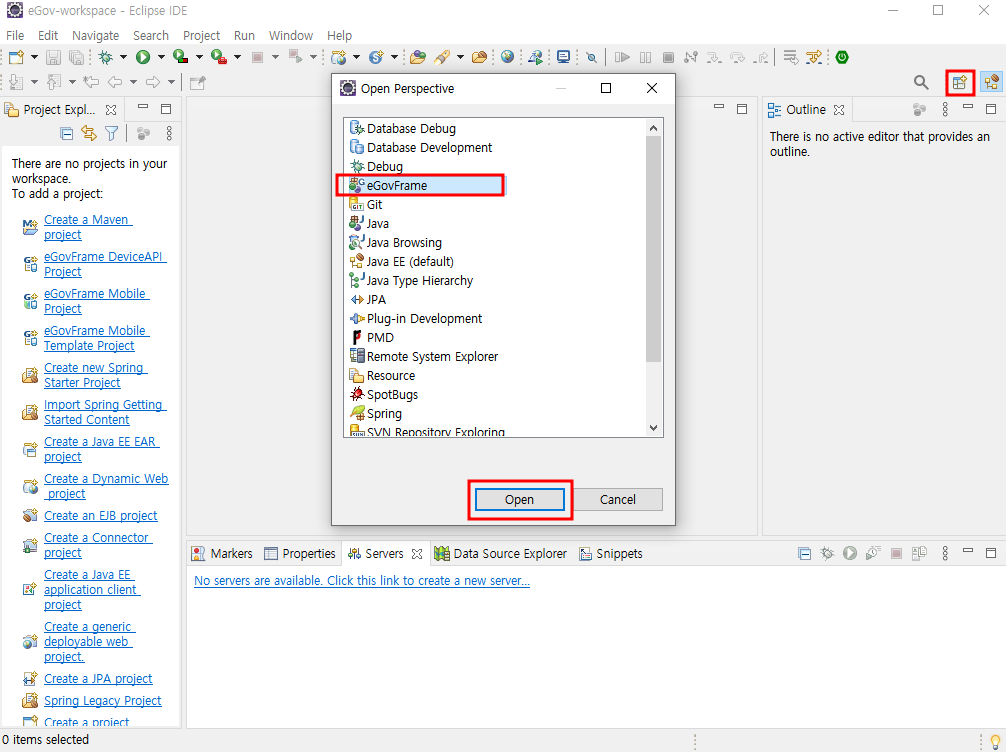Click the New wizard toolbar icon
This screenshot has height=752, width=1006.
17,57
